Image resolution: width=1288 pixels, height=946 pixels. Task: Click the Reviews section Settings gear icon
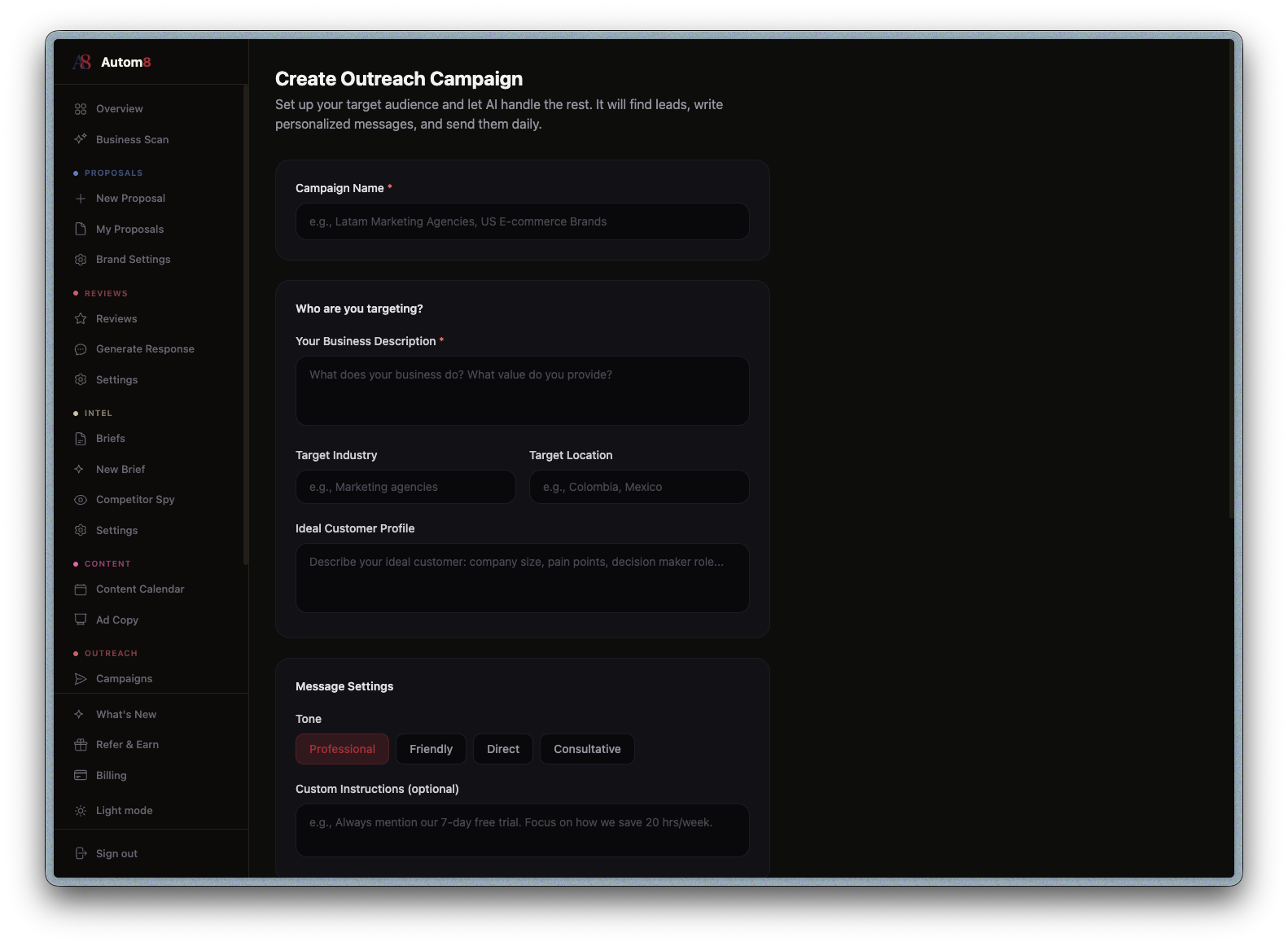[81, 379]
